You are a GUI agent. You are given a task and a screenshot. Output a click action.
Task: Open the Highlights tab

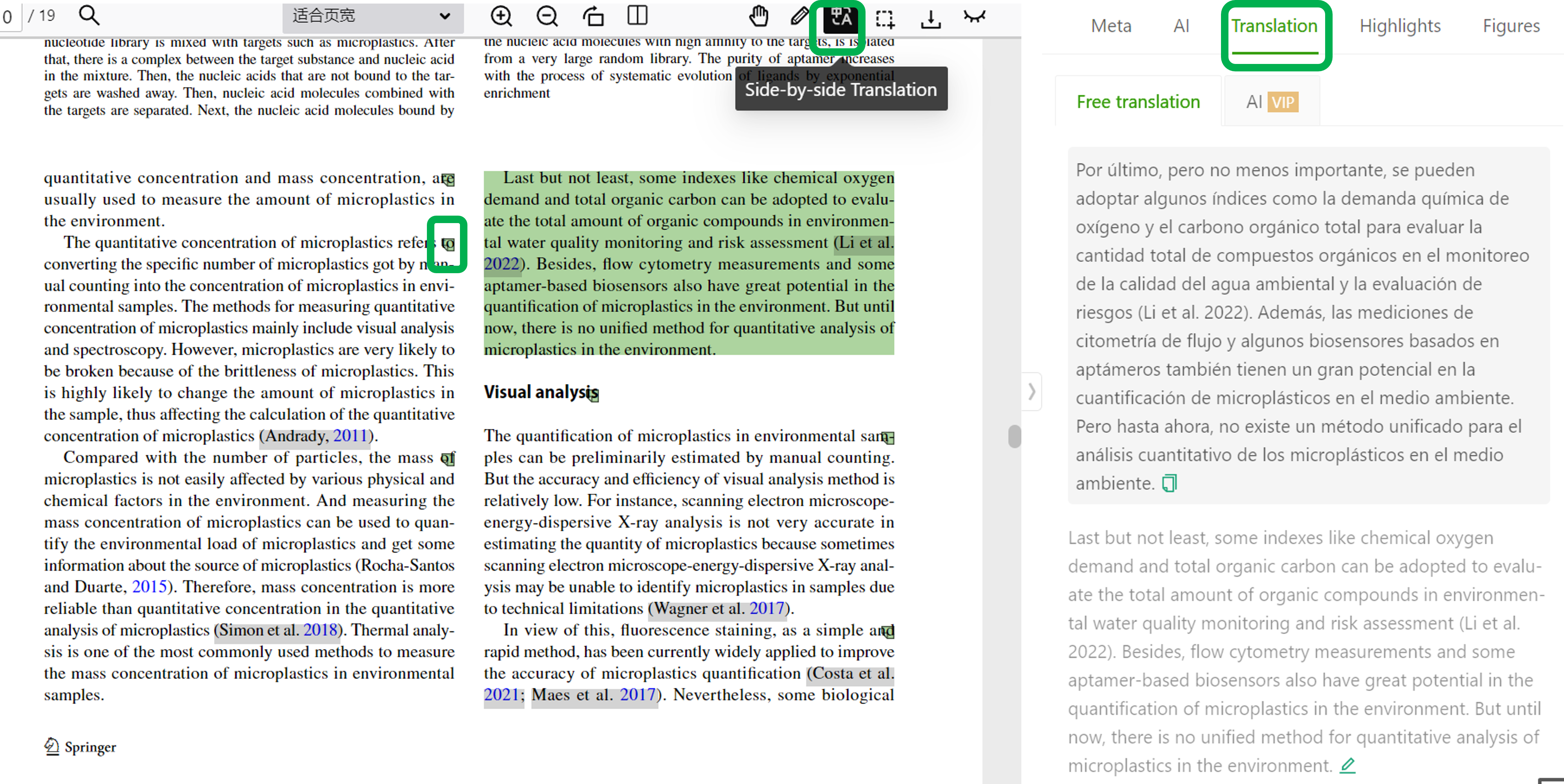(1399, 26)
